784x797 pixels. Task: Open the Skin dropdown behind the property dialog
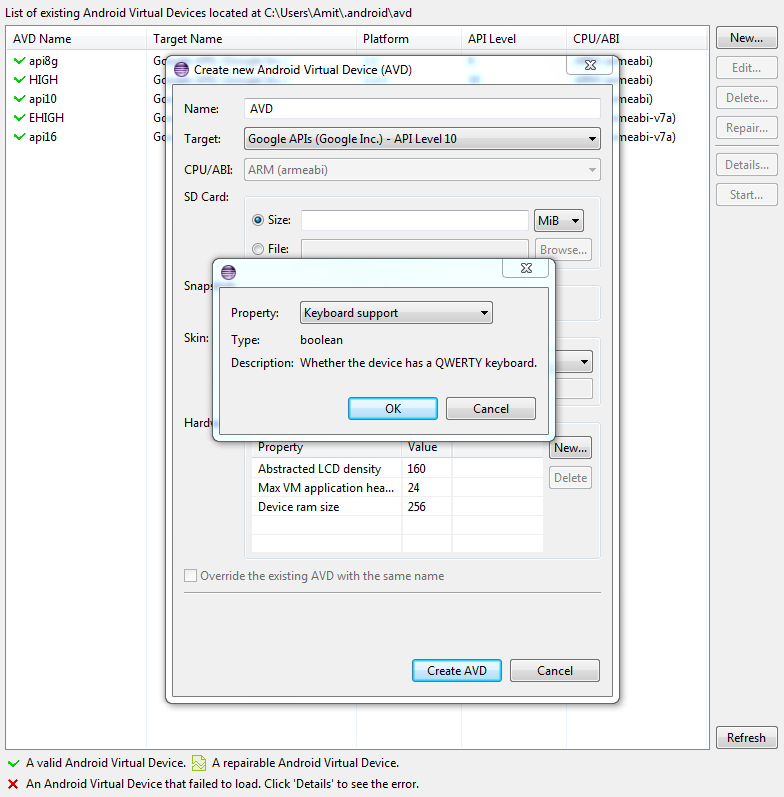click(575, 362)
